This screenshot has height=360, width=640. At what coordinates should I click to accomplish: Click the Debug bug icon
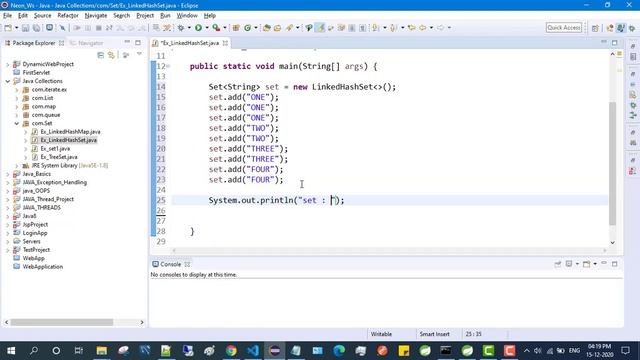coord(180,28)
